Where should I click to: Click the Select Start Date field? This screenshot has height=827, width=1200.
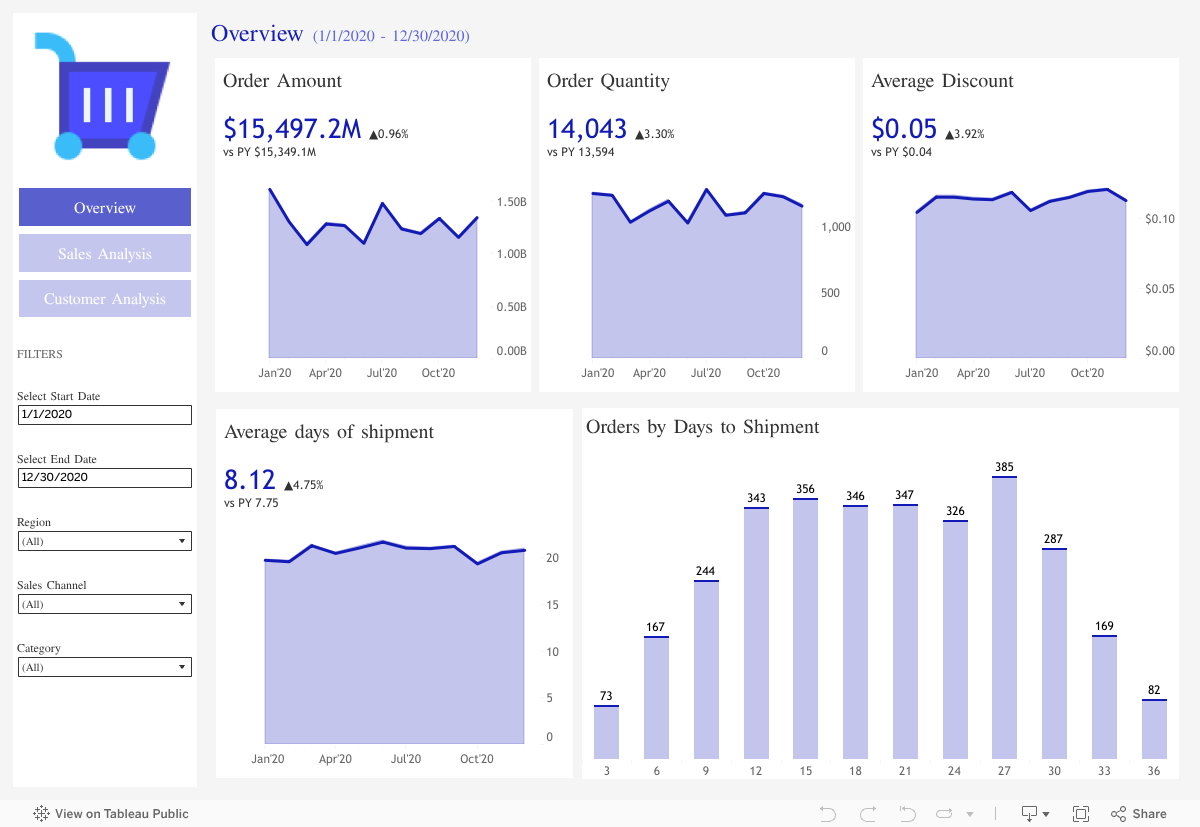[104, 414]
